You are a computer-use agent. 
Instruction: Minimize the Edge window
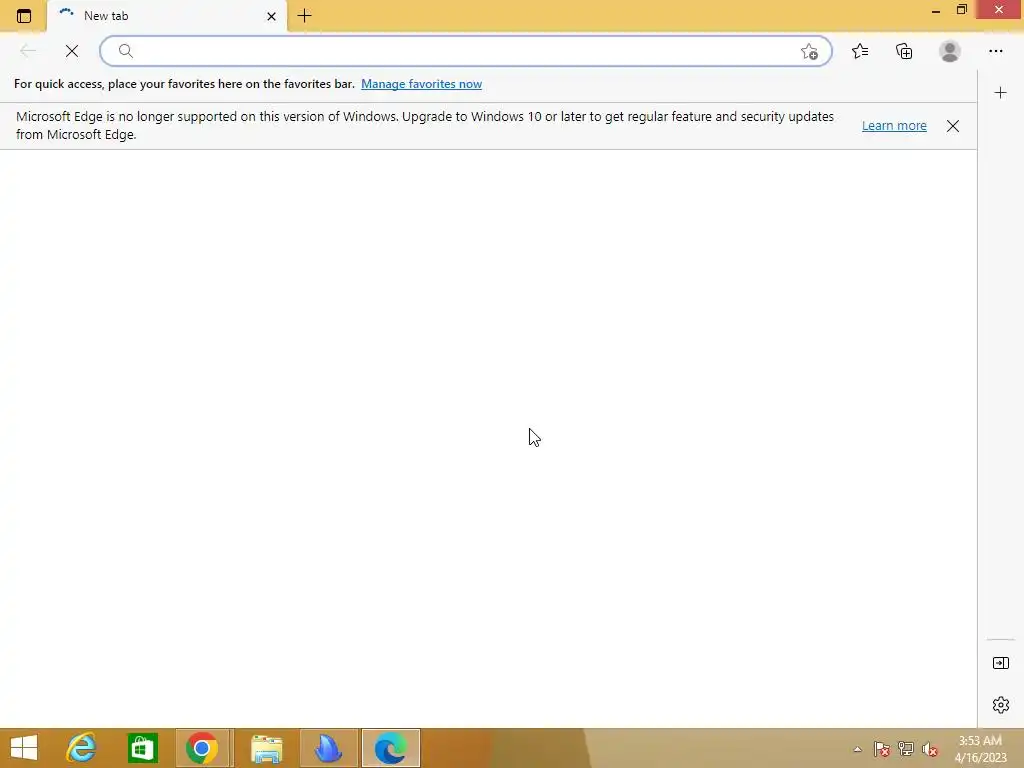click(936, 10)
